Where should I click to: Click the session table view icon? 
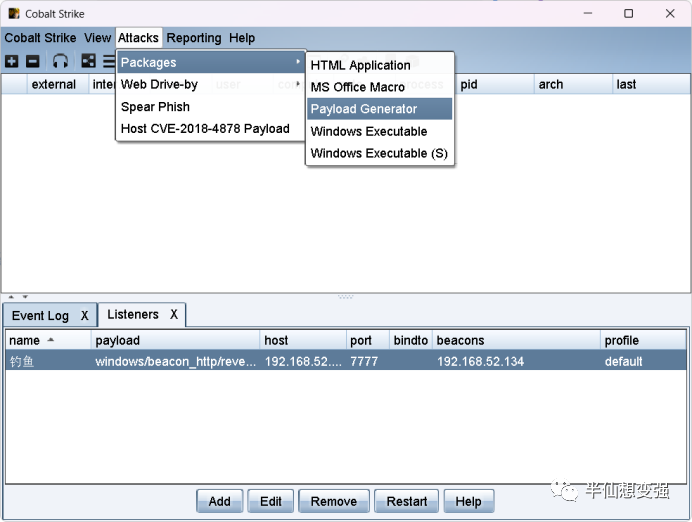[x=109, y=61]
